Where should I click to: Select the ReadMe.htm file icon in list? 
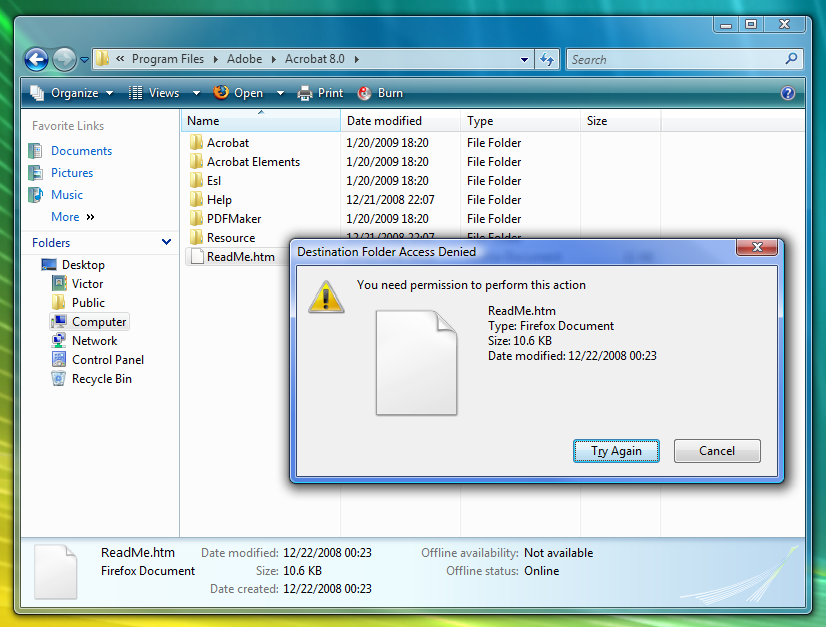point(196,256)
